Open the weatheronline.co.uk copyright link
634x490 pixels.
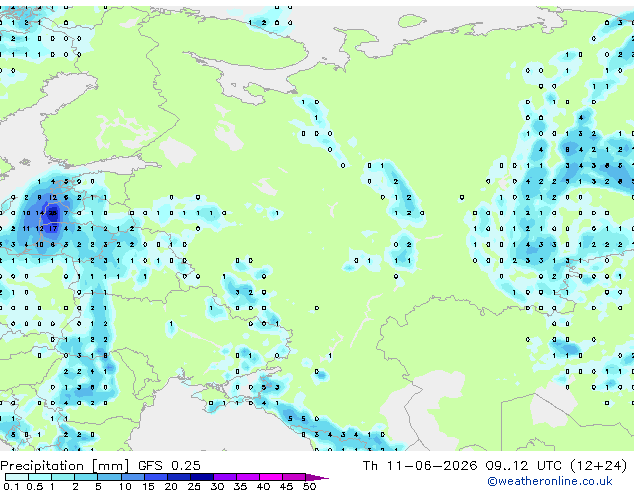click(550, 481)
